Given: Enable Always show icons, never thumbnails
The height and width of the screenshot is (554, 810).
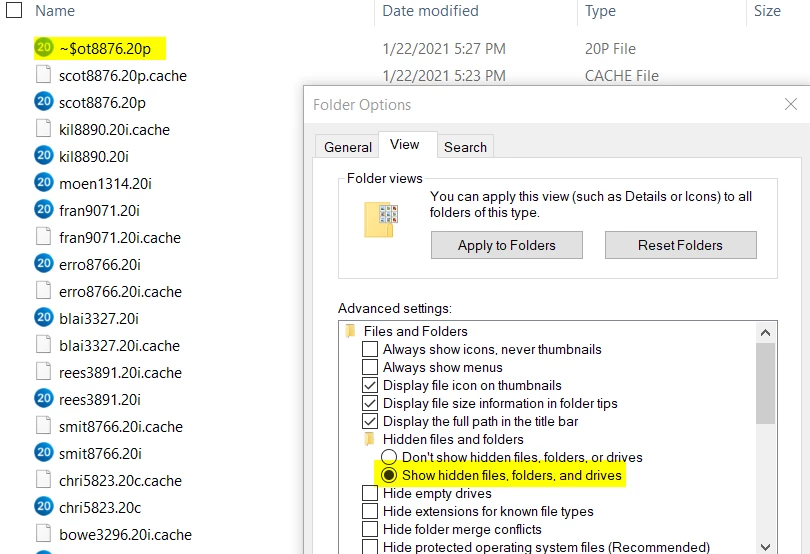Looking at the screenshot, I should [370, 349].
